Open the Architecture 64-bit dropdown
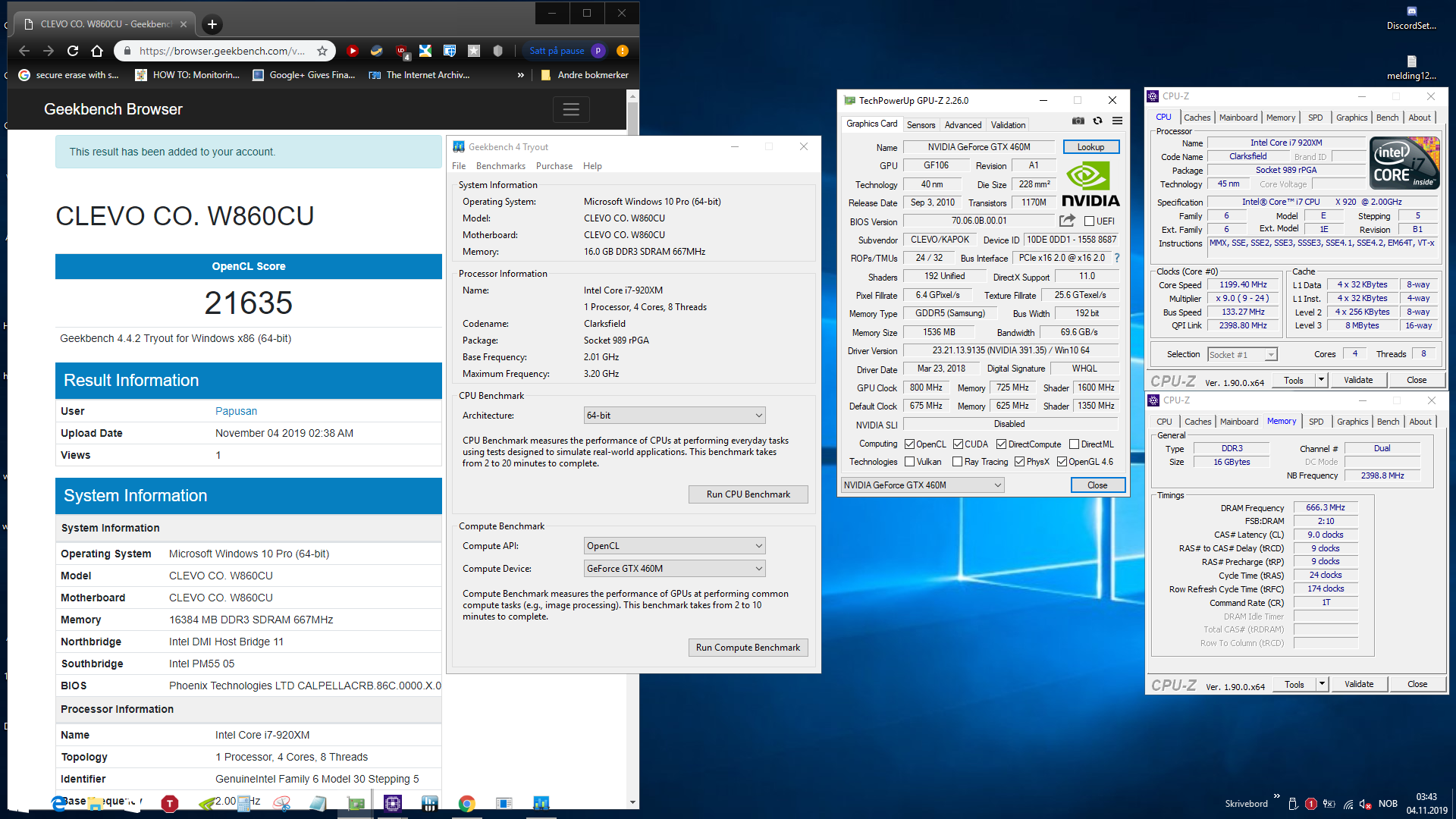 coord(674,416)
